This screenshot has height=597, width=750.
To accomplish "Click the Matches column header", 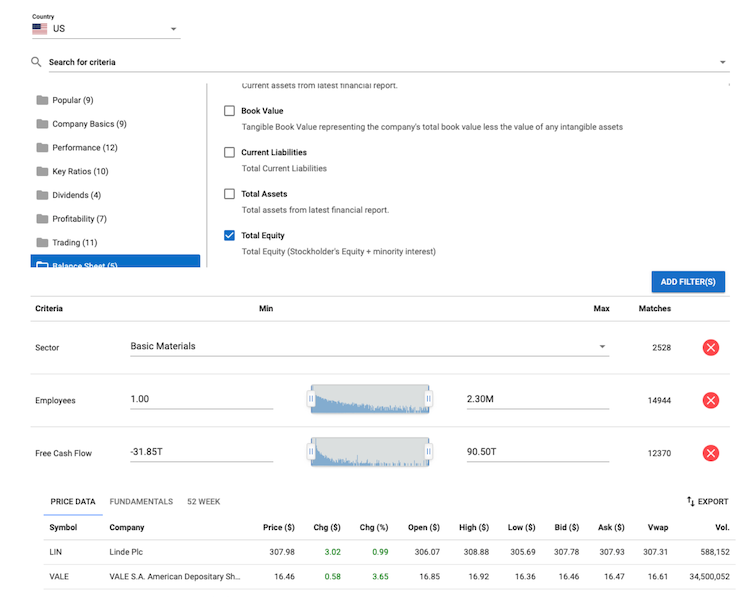I will click(x=655, y=309).
